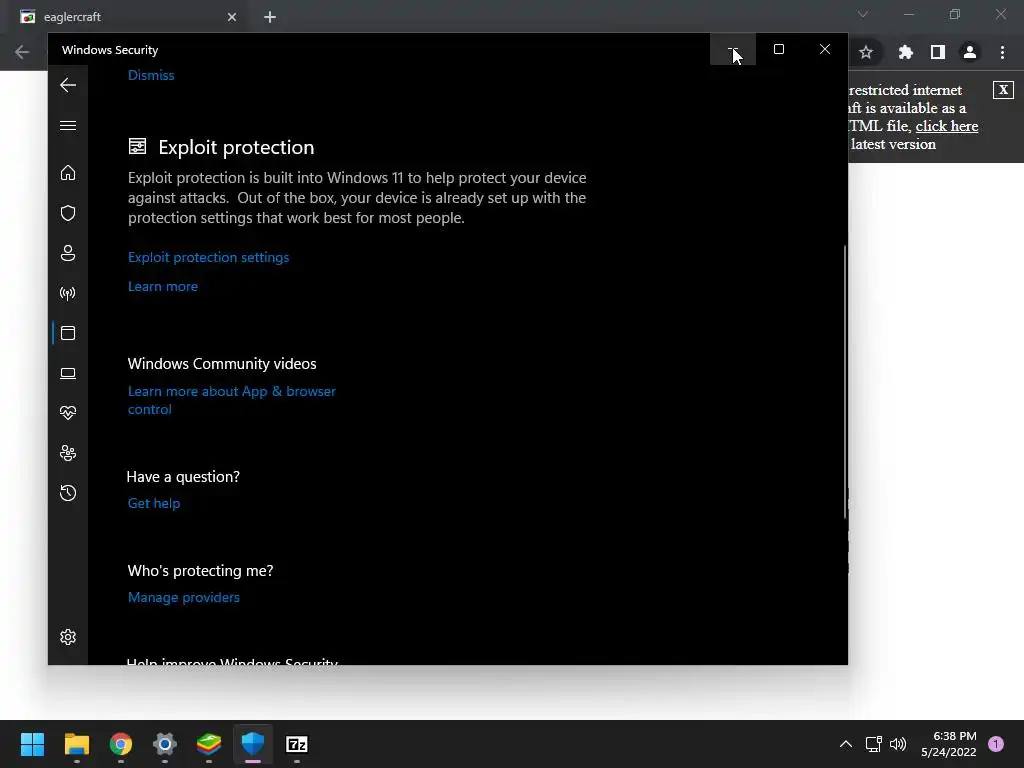Open Chrome extensions puzzle icon

[905, 52]
